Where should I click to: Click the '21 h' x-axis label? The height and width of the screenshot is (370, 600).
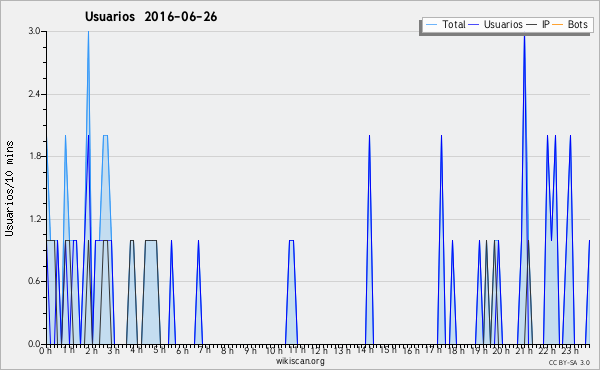pos(523,350)
